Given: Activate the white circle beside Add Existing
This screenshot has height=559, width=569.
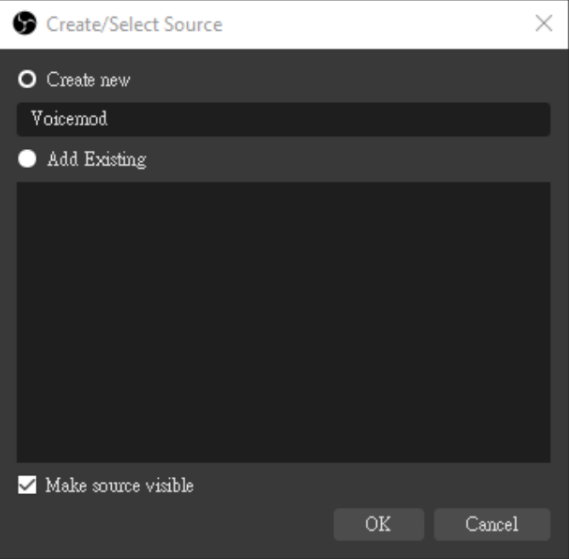Looking at the screenshot, I should click(27, 159).
